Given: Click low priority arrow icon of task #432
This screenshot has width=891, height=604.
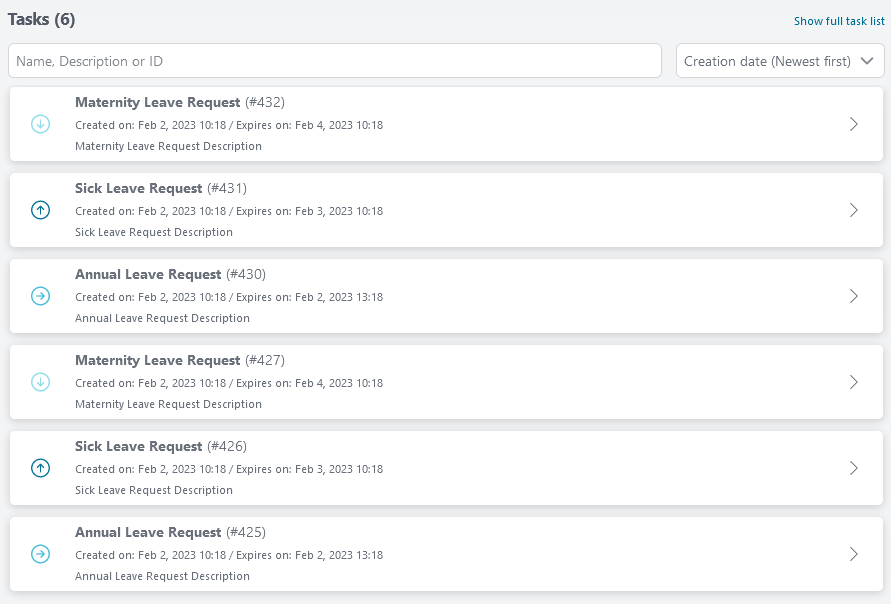Looking at the screenshot, I should (x=40, y=124).
